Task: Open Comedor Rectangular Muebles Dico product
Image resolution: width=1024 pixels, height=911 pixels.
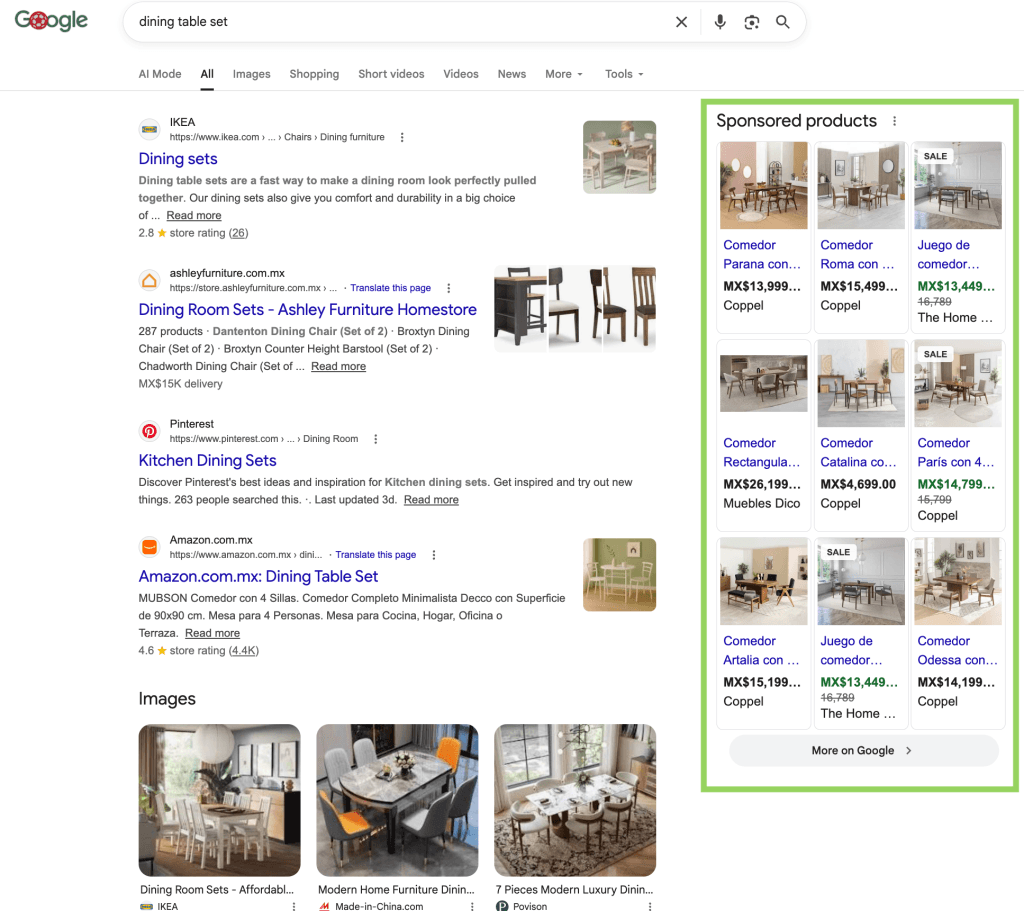Action: [x=763, y=434]
